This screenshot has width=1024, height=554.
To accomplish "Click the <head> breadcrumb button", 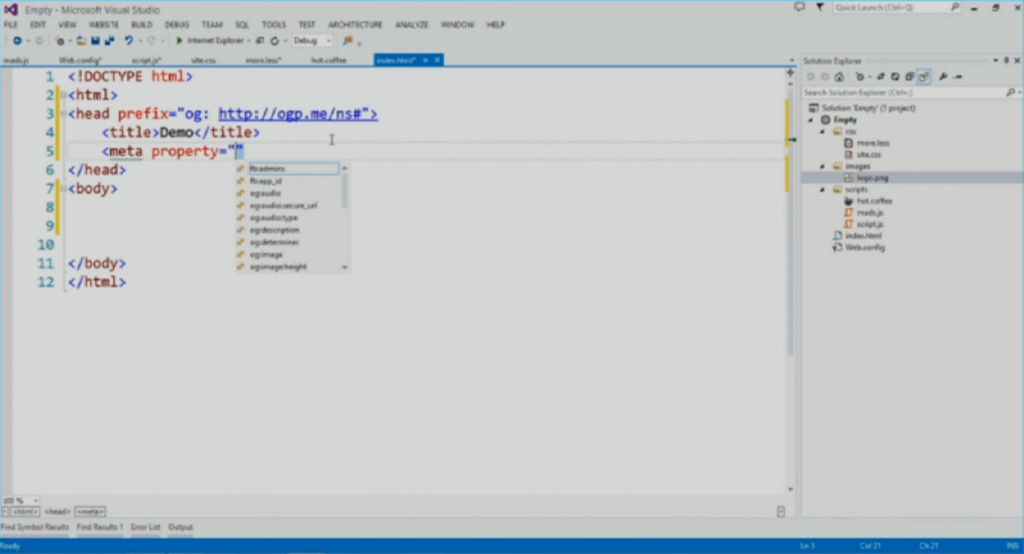I will 57,512.
